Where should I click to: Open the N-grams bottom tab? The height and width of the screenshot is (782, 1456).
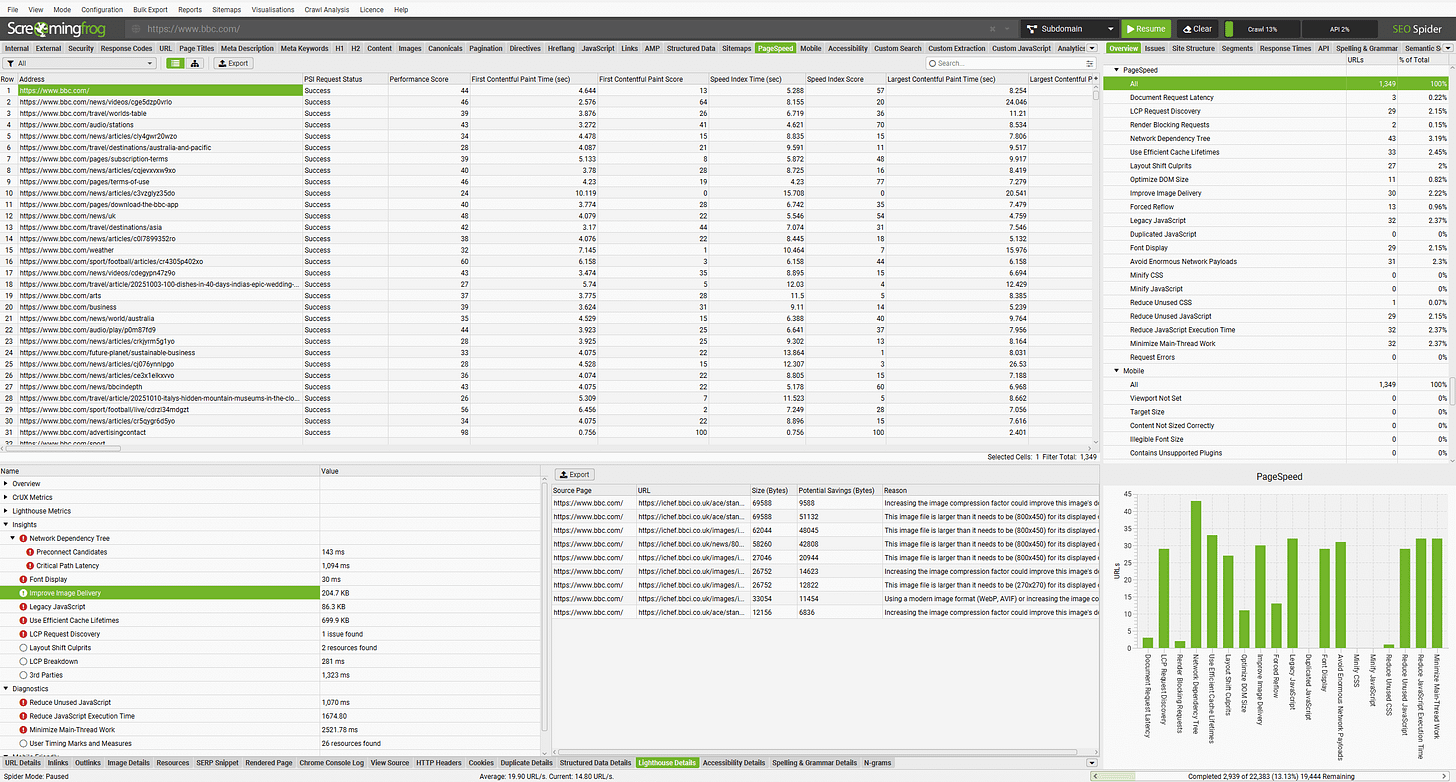pos(876,762)
